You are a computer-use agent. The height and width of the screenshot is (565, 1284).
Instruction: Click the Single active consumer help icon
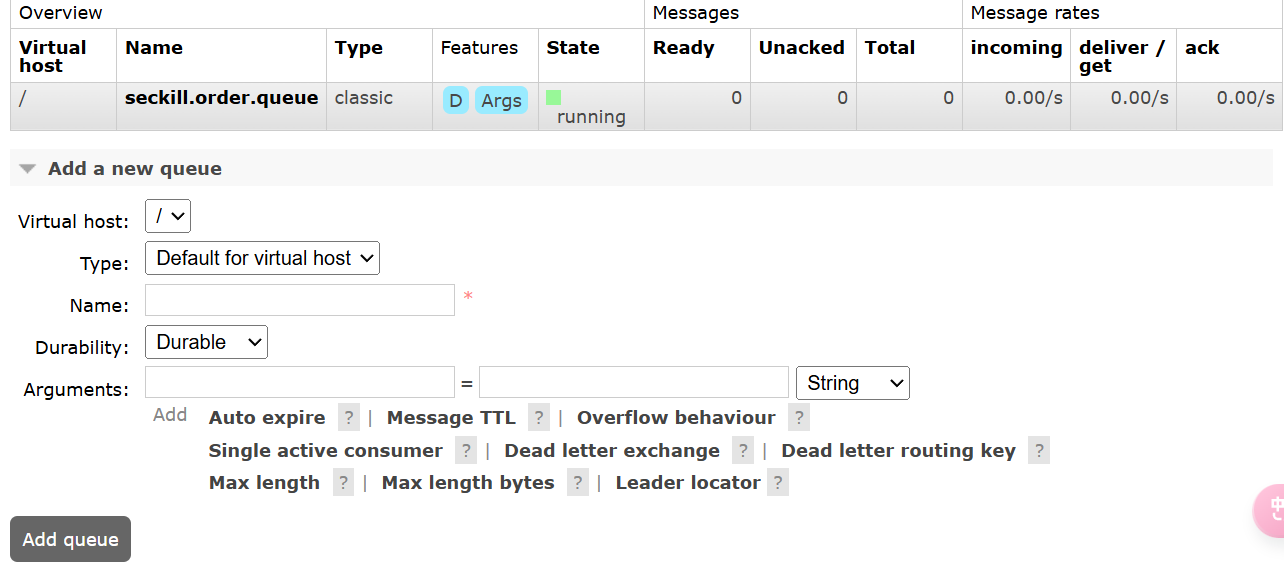[466, 451]
